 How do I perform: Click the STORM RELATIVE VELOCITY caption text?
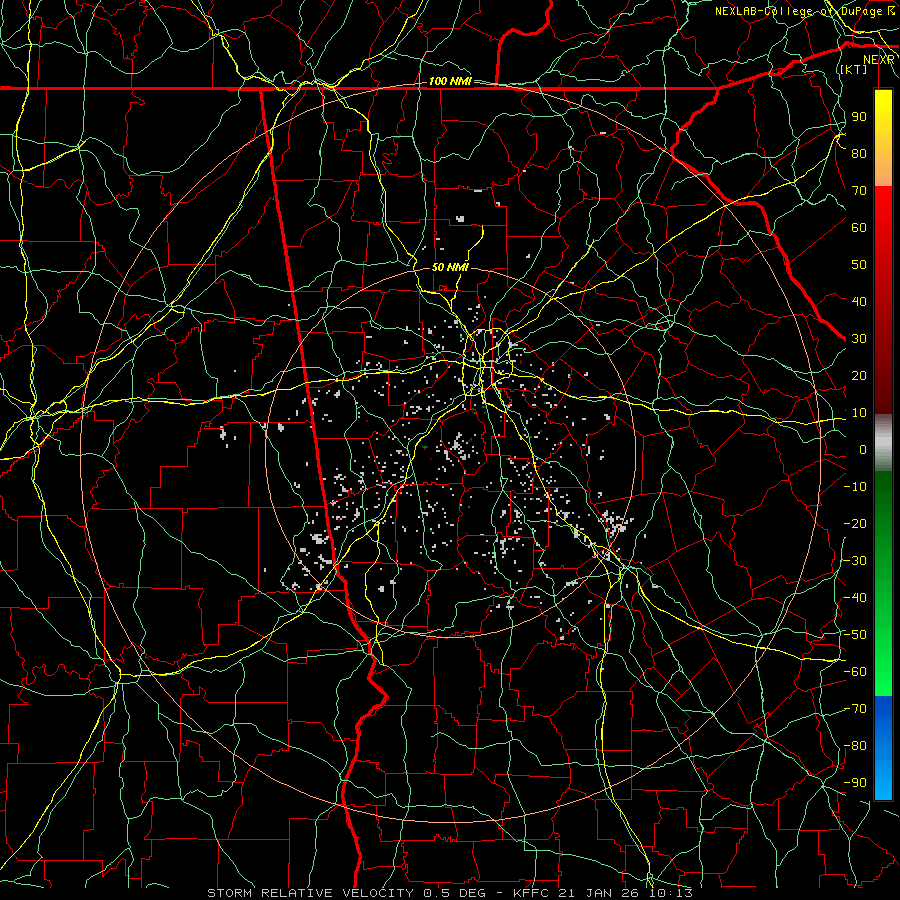tap(310, 893)
